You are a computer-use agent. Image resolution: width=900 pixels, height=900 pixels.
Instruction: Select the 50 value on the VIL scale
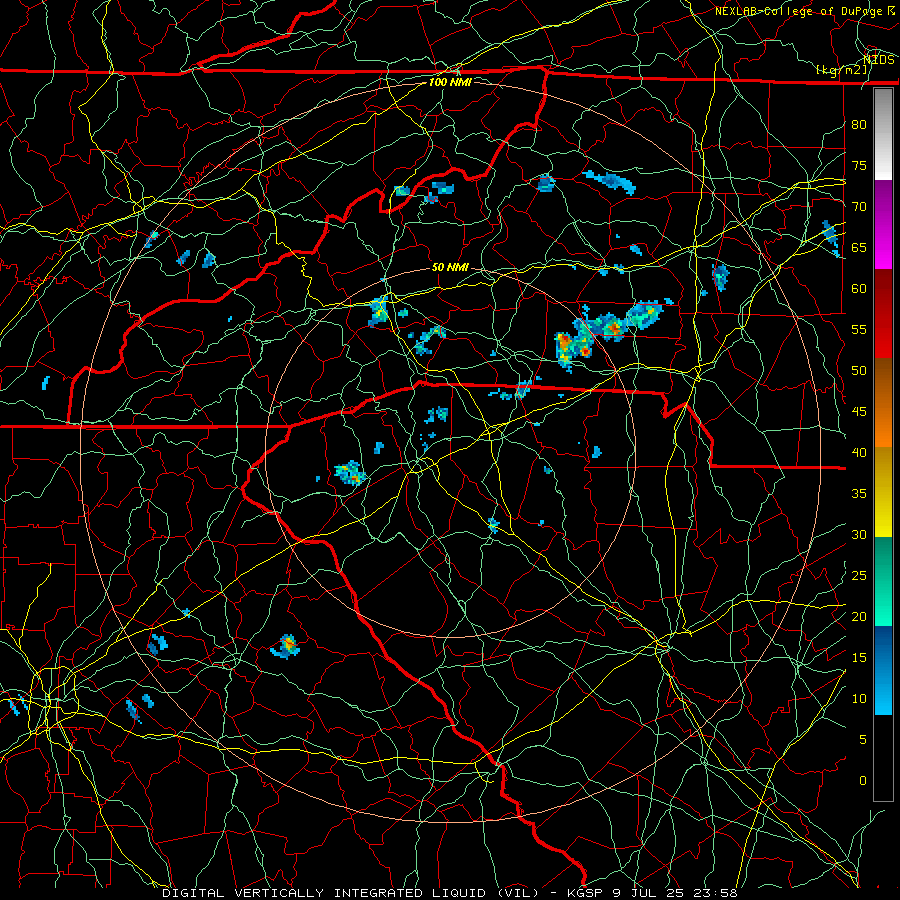click(x=859, y=371)
